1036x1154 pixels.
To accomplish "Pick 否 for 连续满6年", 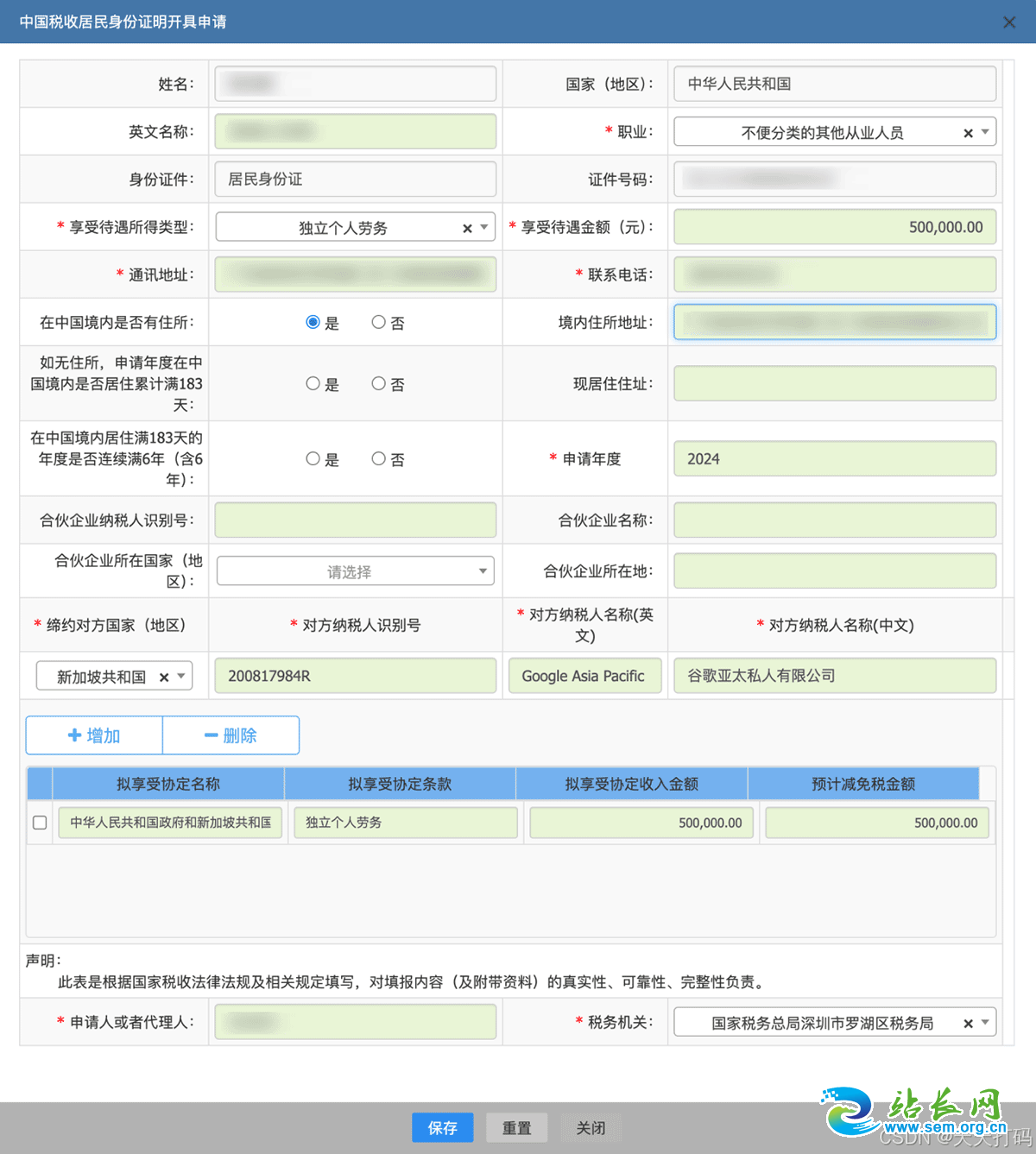I will coord(378,458).
